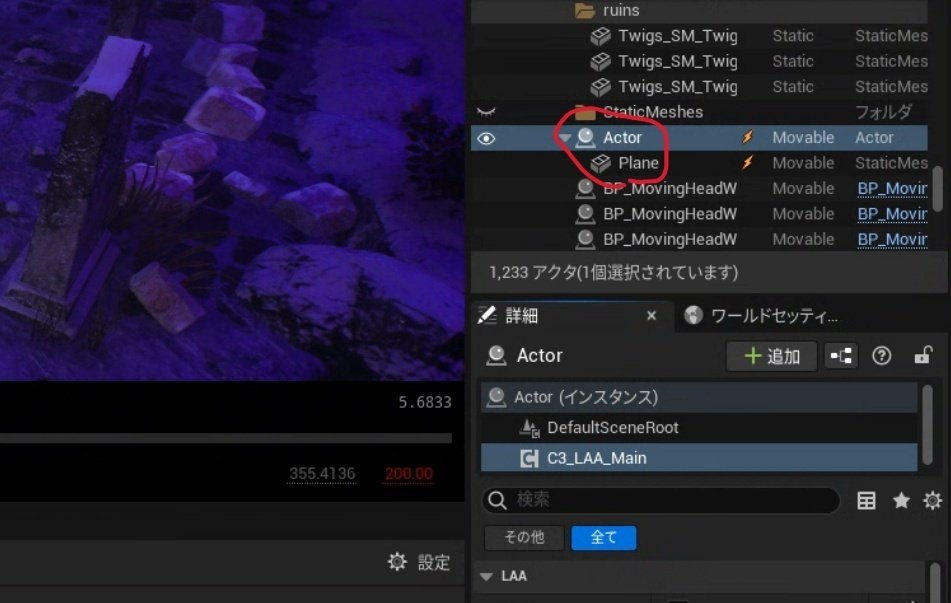This screenshot has width=951, height=603.
Task: Click the globe icon on world settings tab
Action: pyautogui.click(x=693, y=315)
